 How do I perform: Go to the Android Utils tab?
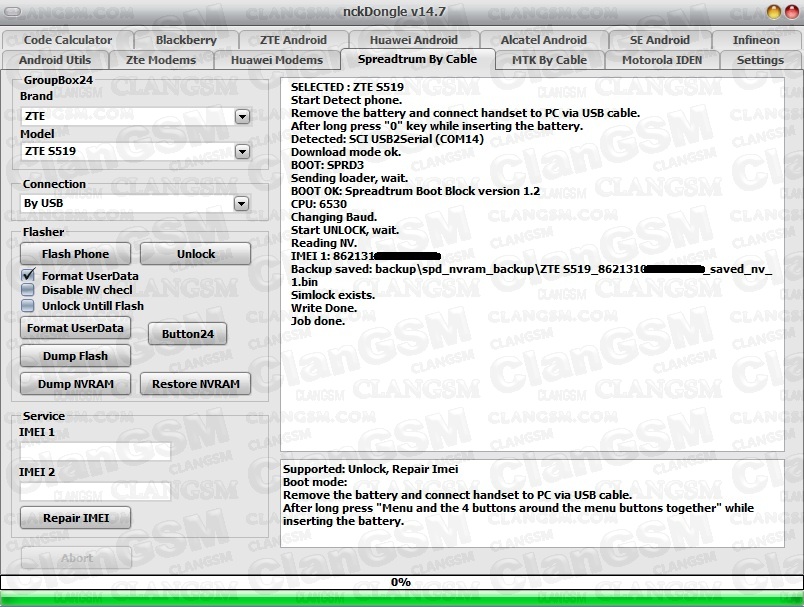[x=55, y=60]
